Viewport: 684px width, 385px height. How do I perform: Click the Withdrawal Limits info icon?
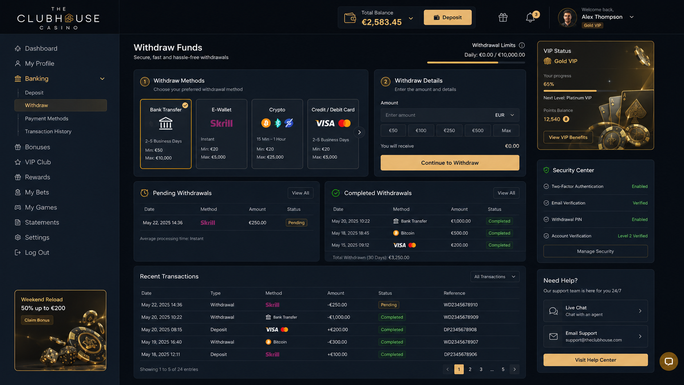click(522, 45)
